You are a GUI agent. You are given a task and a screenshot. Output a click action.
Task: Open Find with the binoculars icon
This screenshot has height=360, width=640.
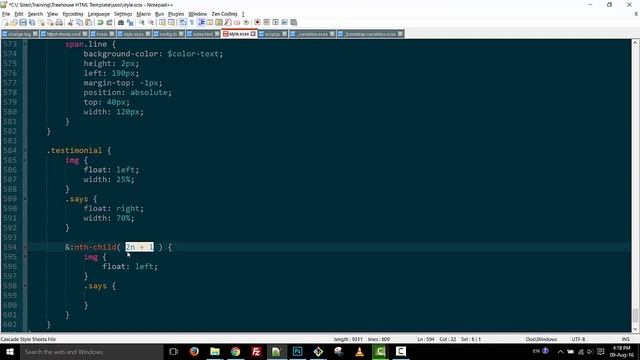pyautogui.click(x=121, y=22)
